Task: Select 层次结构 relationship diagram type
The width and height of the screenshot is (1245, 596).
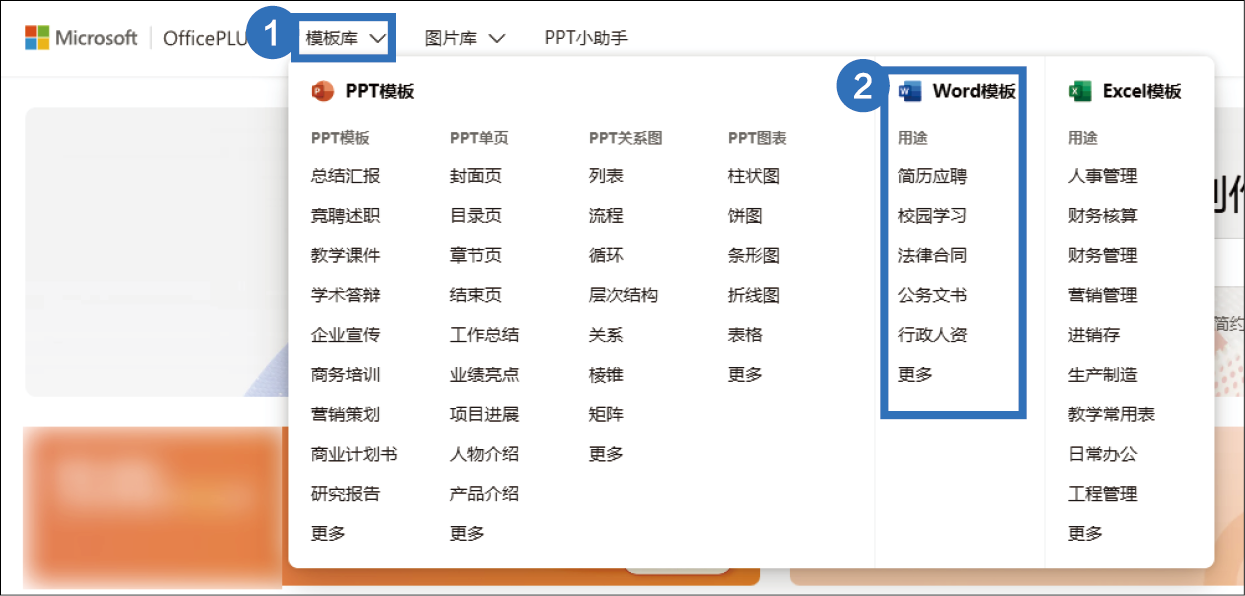Action: point(623,295)
